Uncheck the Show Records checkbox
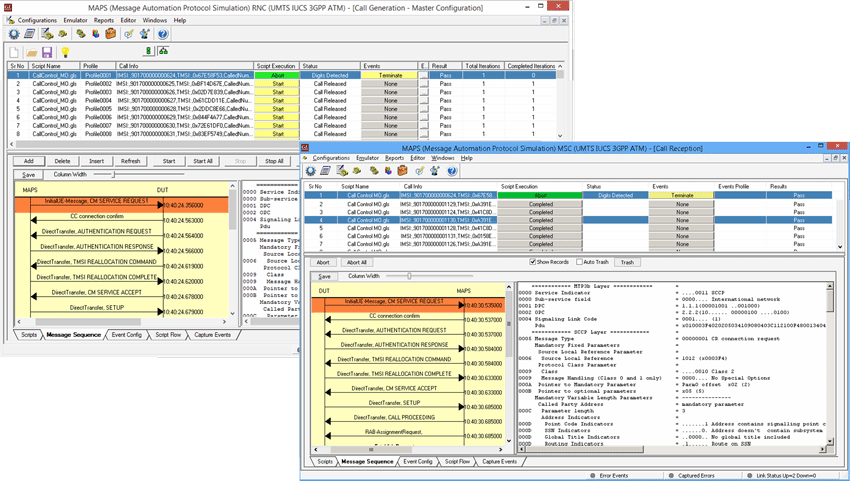Screen dimensions: 850x481 [x=532, y=262]
